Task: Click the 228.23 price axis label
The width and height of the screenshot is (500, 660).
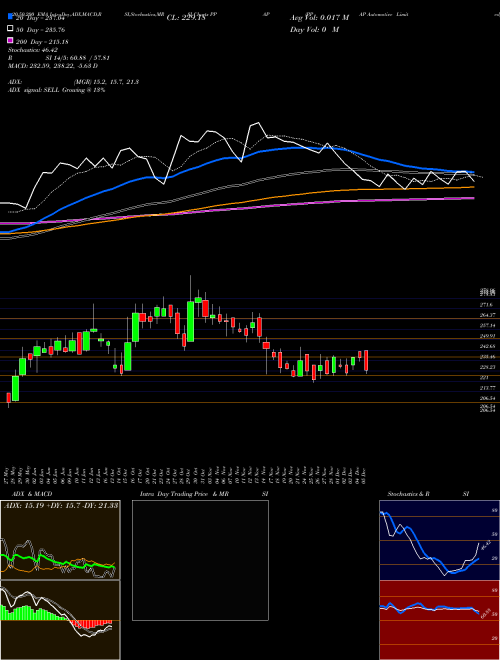Action: tap(487, 367)
